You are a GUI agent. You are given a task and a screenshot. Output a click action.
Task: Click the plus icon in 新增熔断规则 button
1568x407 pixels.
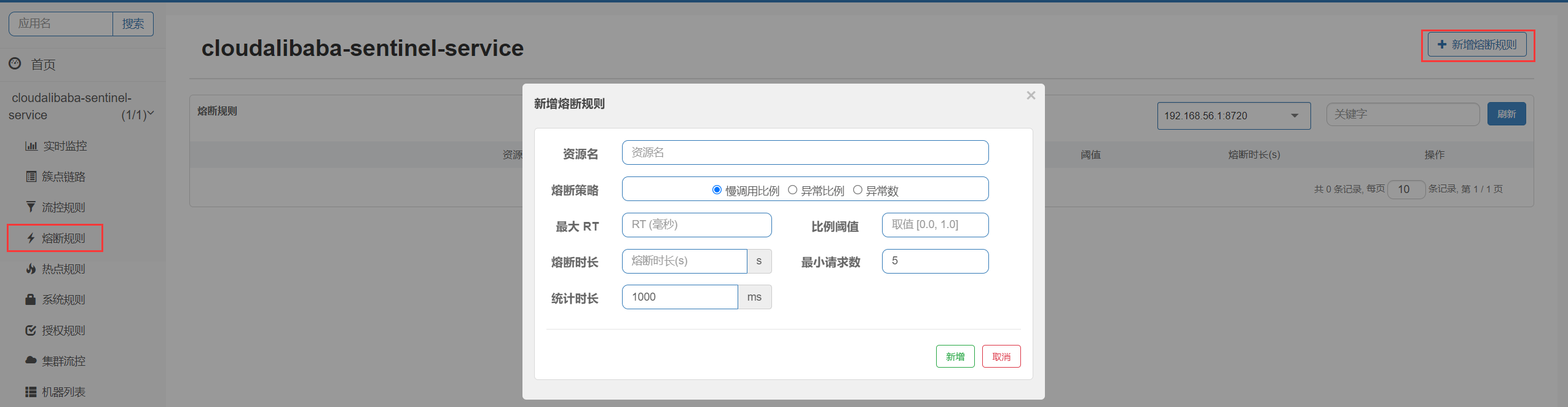tap(1441, 44)
